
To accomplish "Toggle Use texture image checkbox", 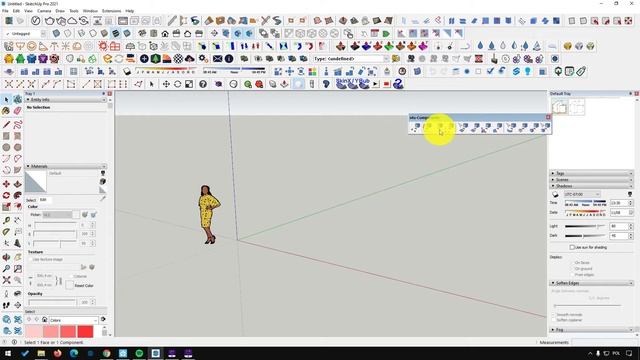I will 30,259.
